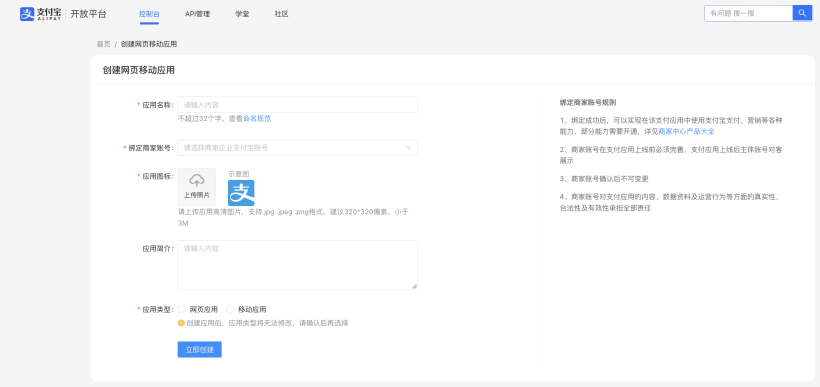The height and width of the screenshot is (387, 820).
Task: Open the API管理 tab
Action: pyautogui.click(x=198, y=14)
